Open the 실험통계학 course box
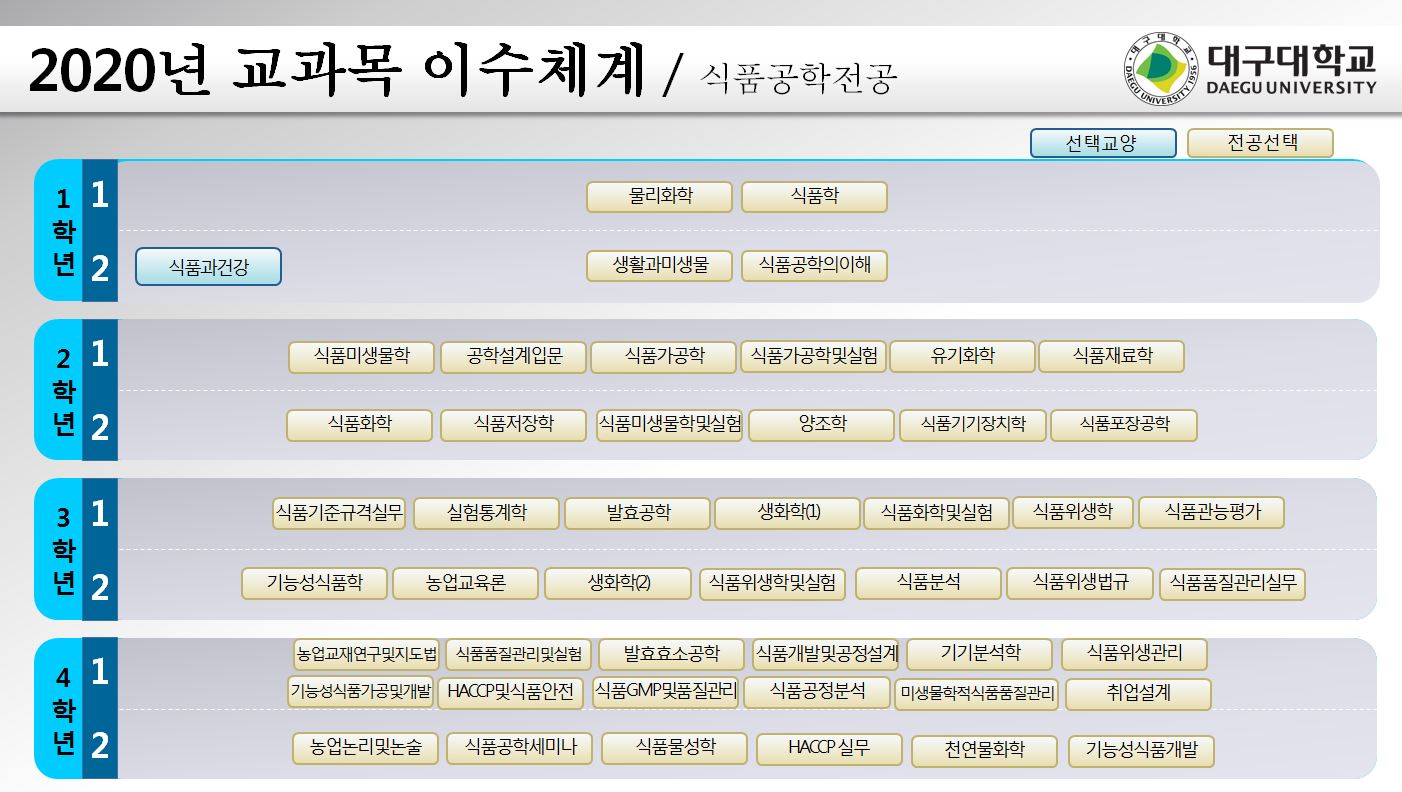This screenshot has height=792, width=1402. (485, 514)
